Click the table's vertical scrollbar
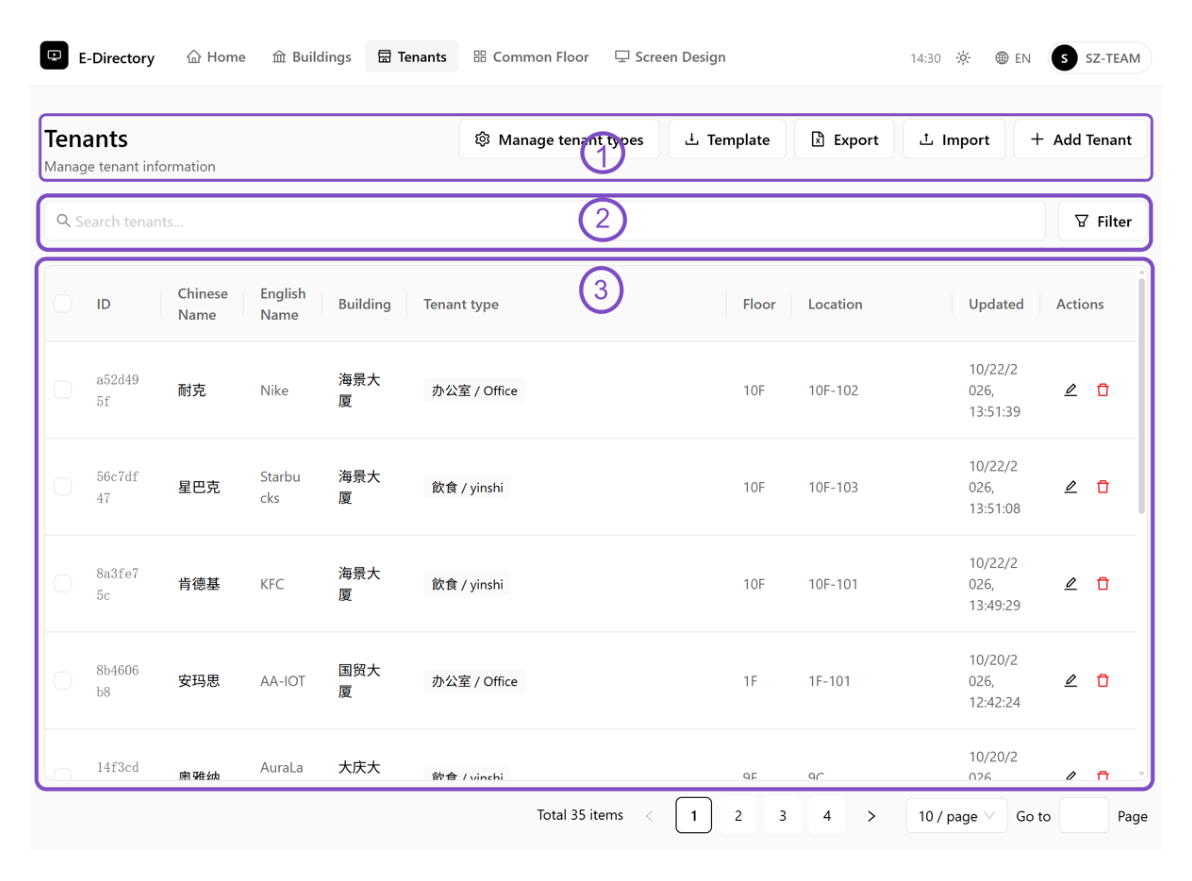1192x881 pixels. (1141, 395)
